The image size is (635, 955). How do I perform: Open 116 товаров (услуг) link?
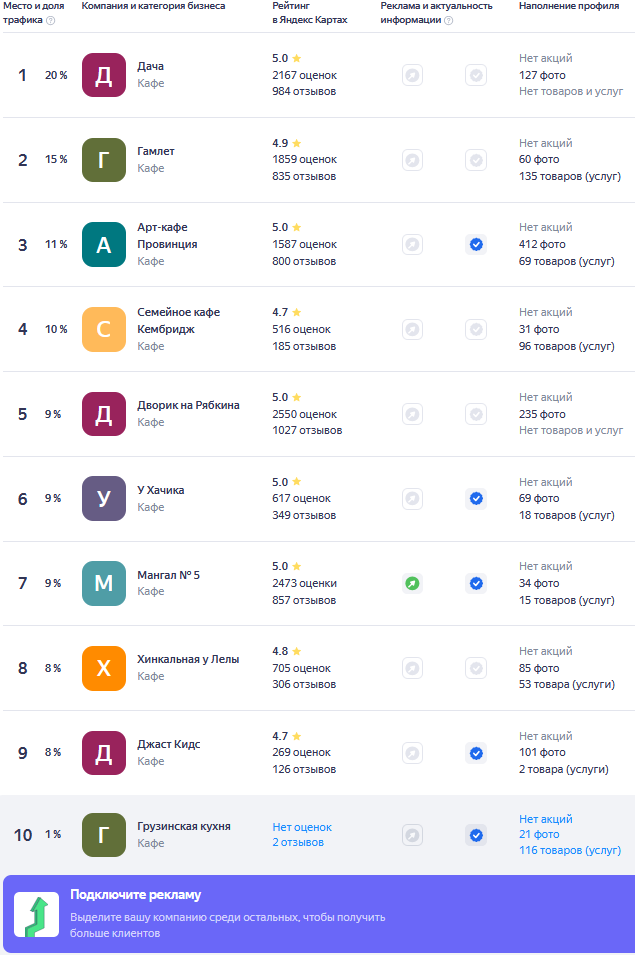pyautogui.click(x=570, y=850)
